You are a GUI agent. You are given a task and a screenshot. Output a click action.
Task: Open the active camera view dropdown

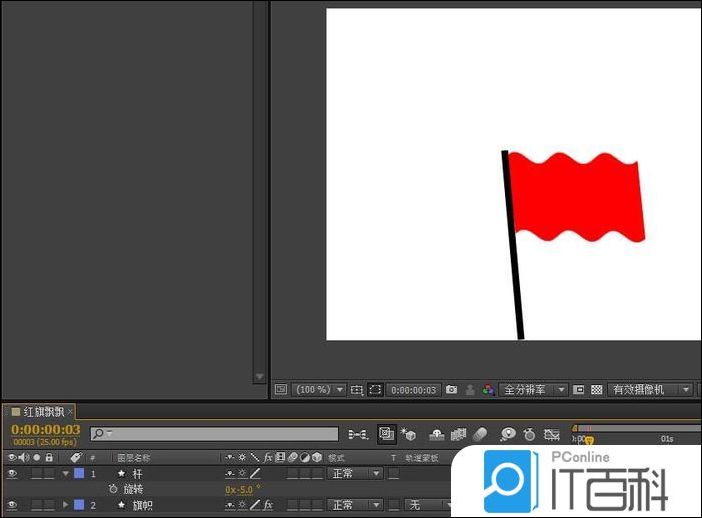click(x=652, y=389)
